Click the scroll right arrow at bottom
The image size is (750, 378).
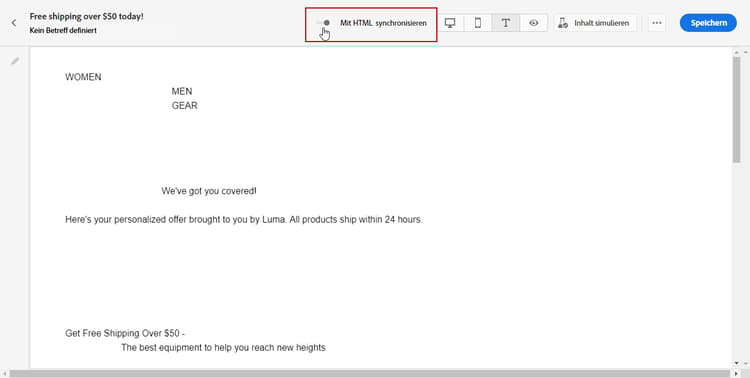736,374
